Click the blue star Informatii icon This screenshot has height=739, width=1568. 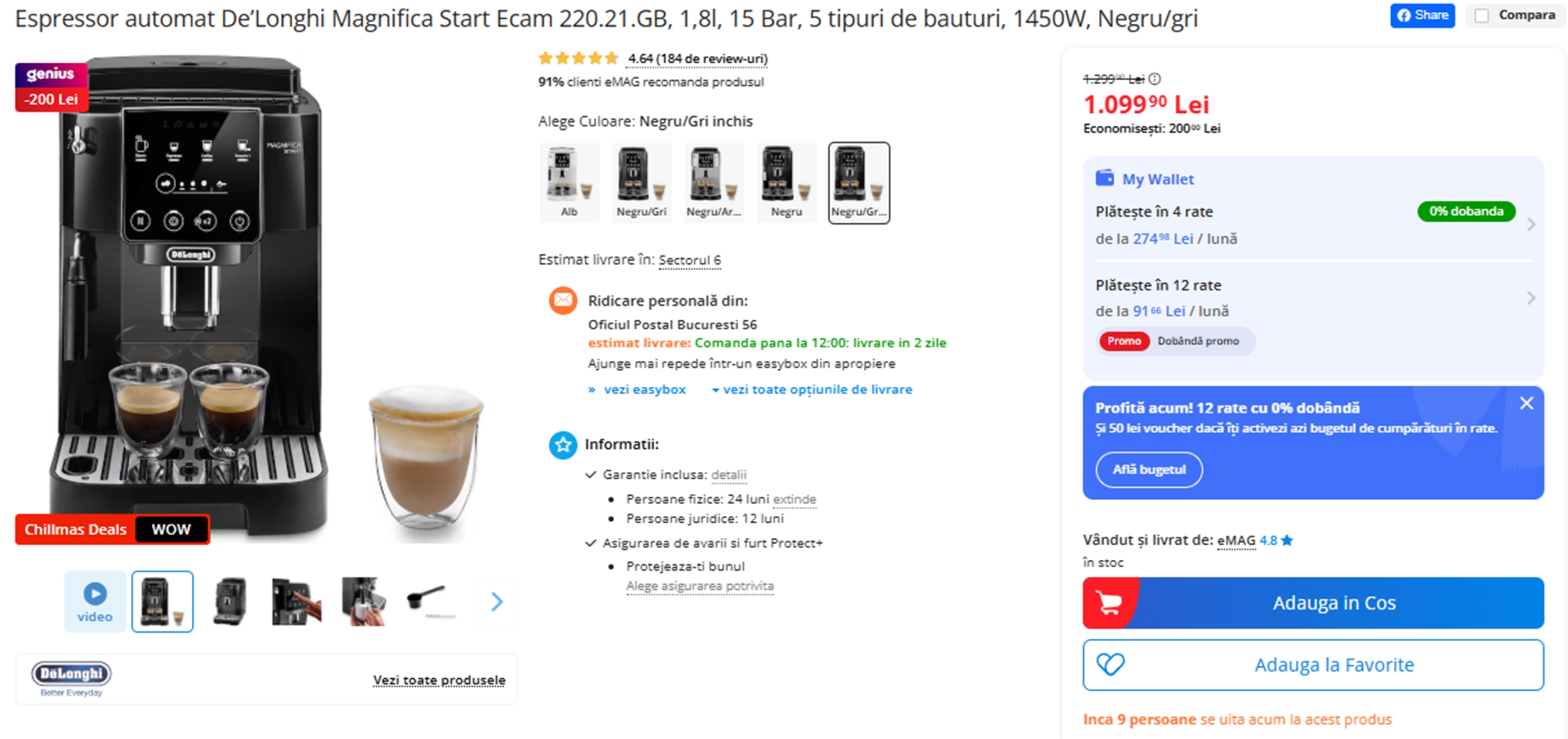pyautogui.click(x=563, y=445)
